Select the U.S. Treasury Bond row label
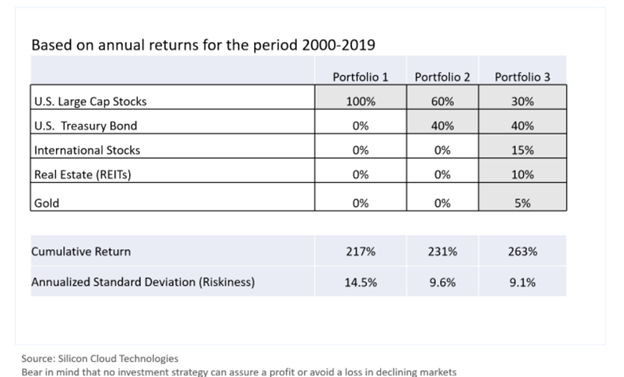 86,126
